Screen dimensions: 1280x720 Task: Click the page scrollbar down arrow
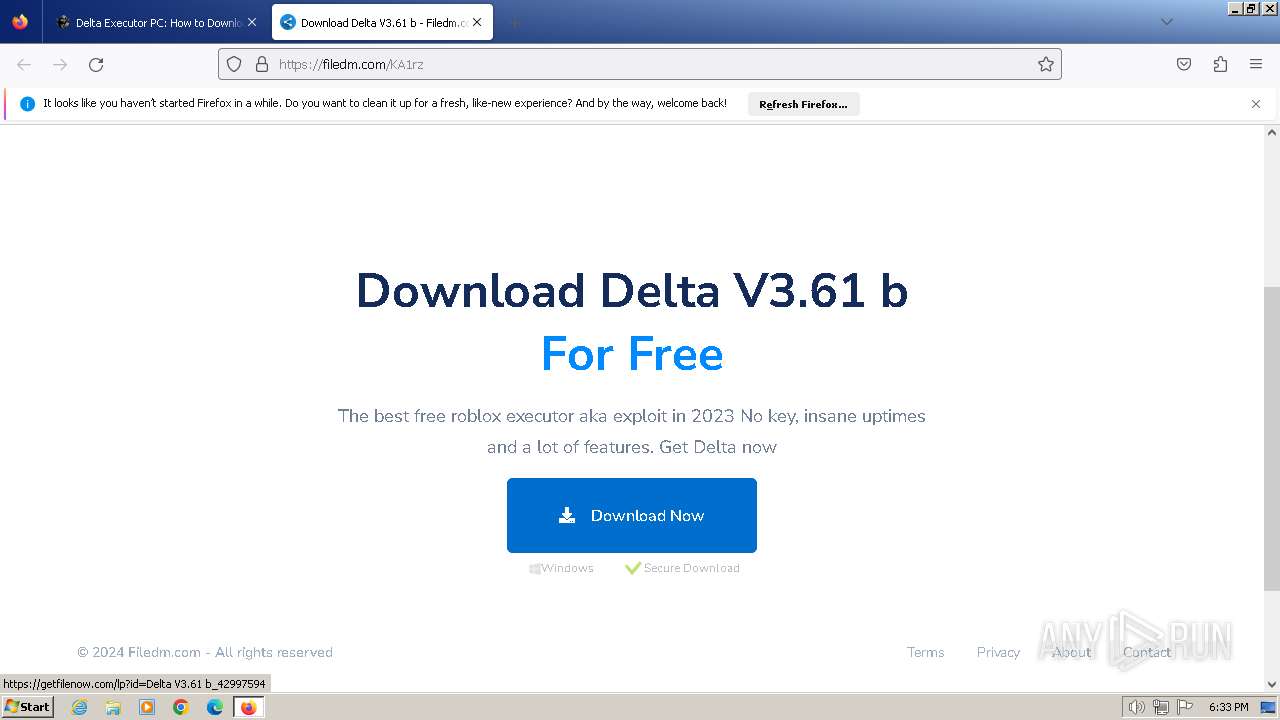coord(1272,684)
